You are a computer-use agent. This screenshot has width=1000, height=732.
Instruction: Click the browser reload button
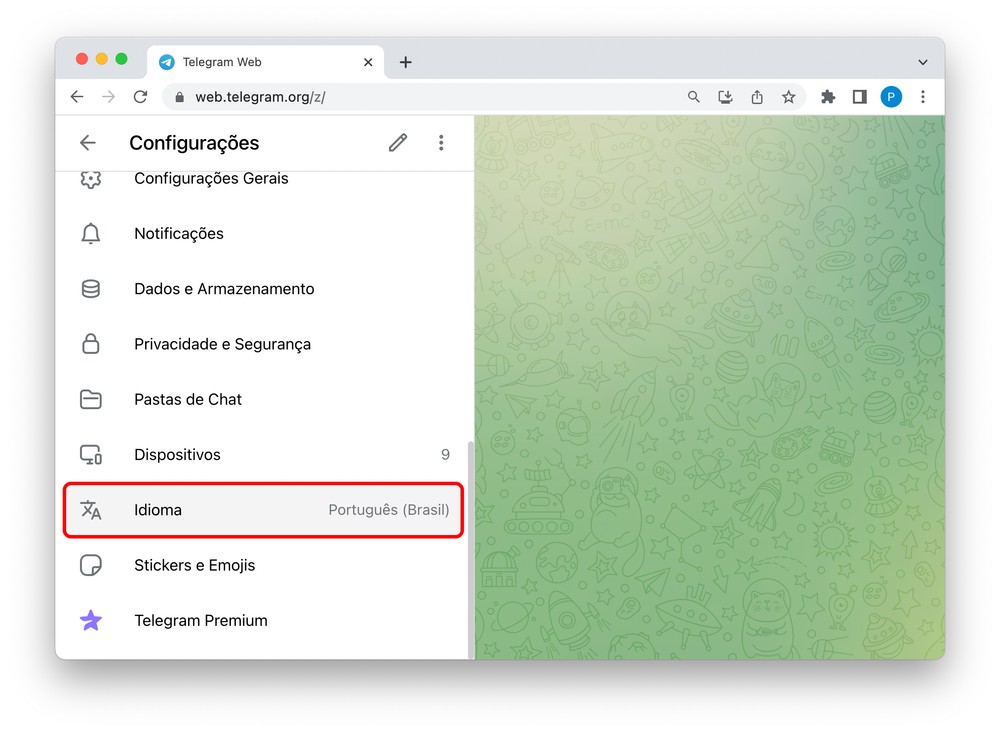[140, 97]
